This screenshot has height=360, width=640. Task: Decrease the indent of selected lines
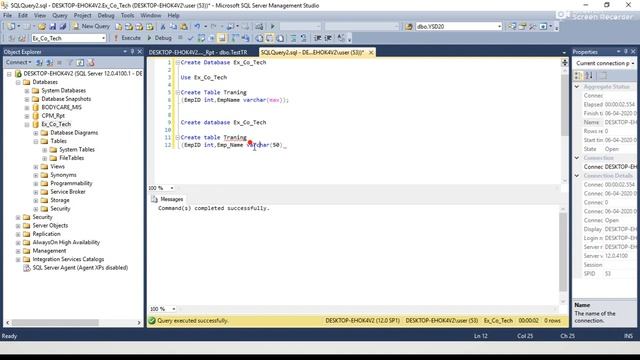pyautogui.click(x=318, y=38)
